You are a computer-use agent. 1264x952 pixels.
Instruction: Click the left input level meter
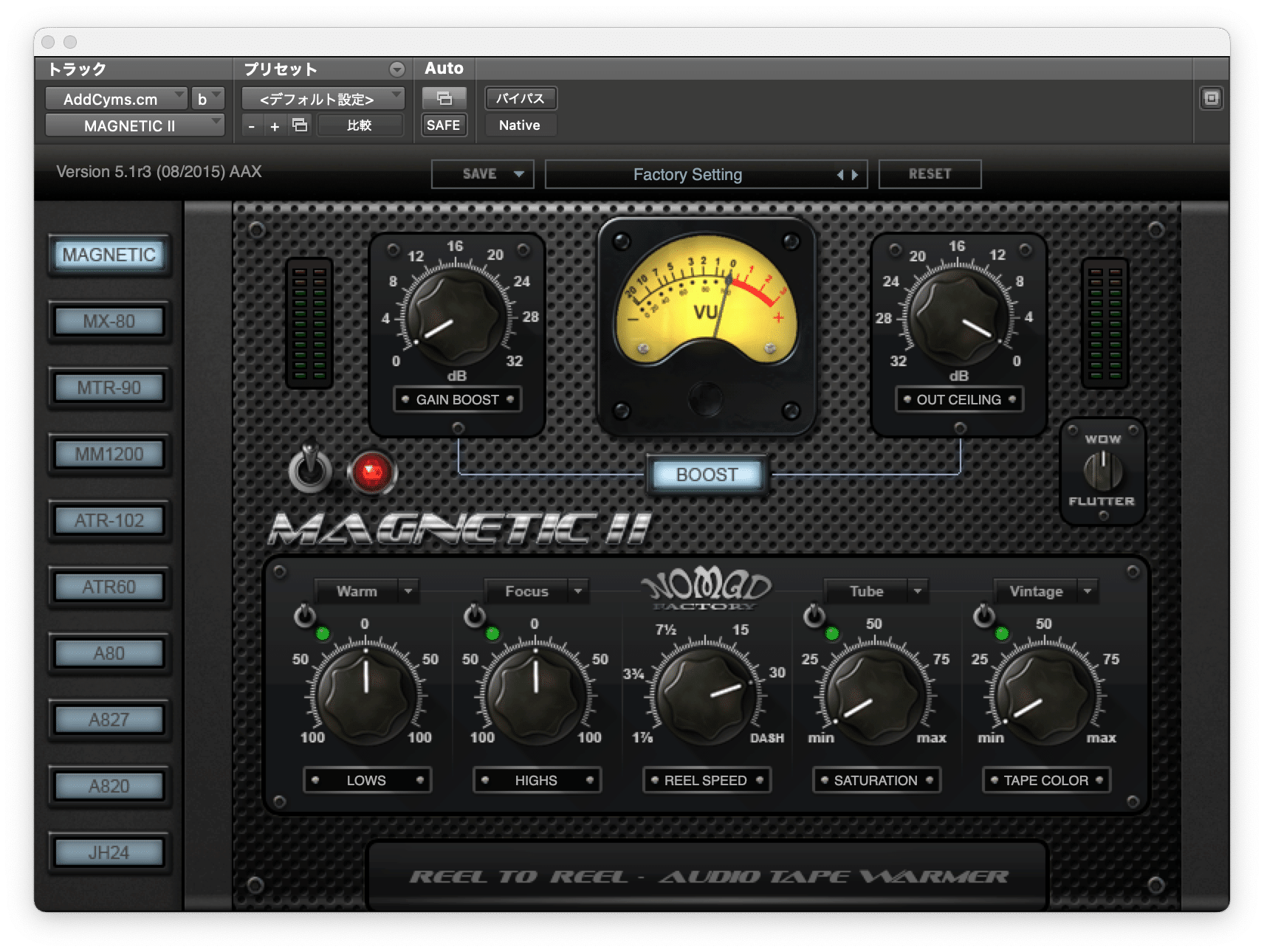coord(309,322)
